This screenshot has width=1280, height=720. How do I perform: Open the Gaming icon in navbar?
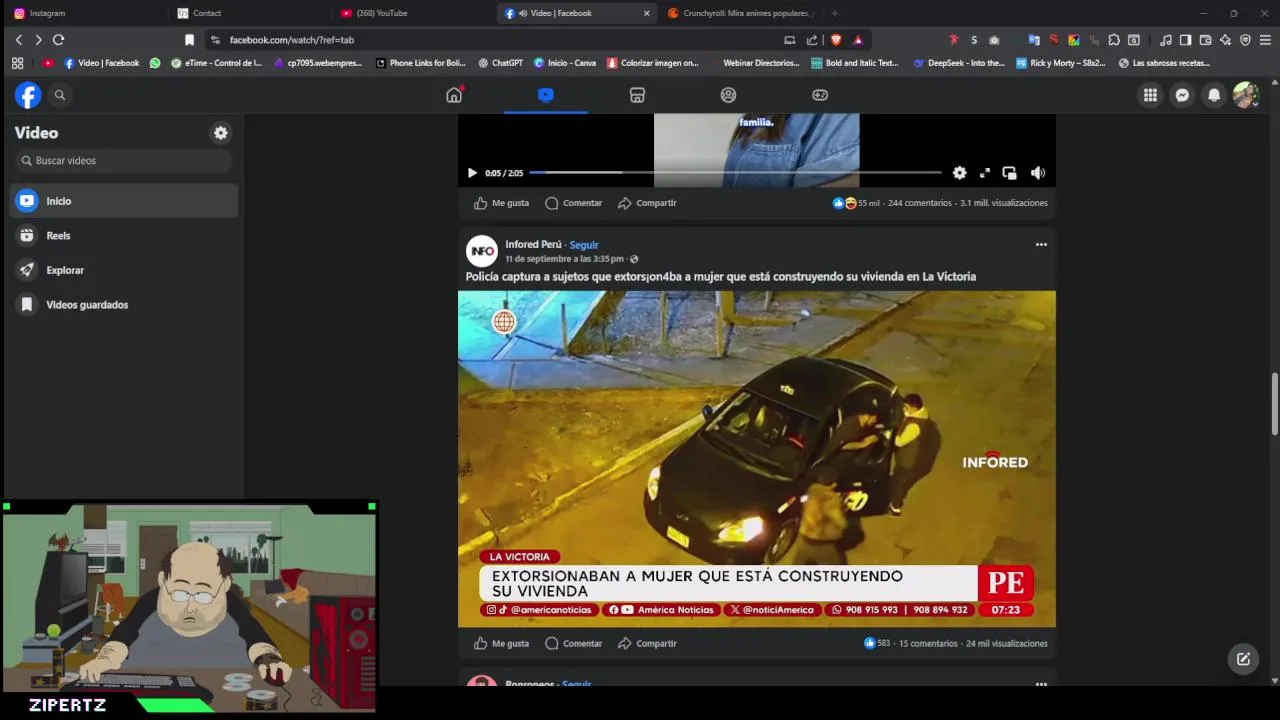[x=820, y=95]
